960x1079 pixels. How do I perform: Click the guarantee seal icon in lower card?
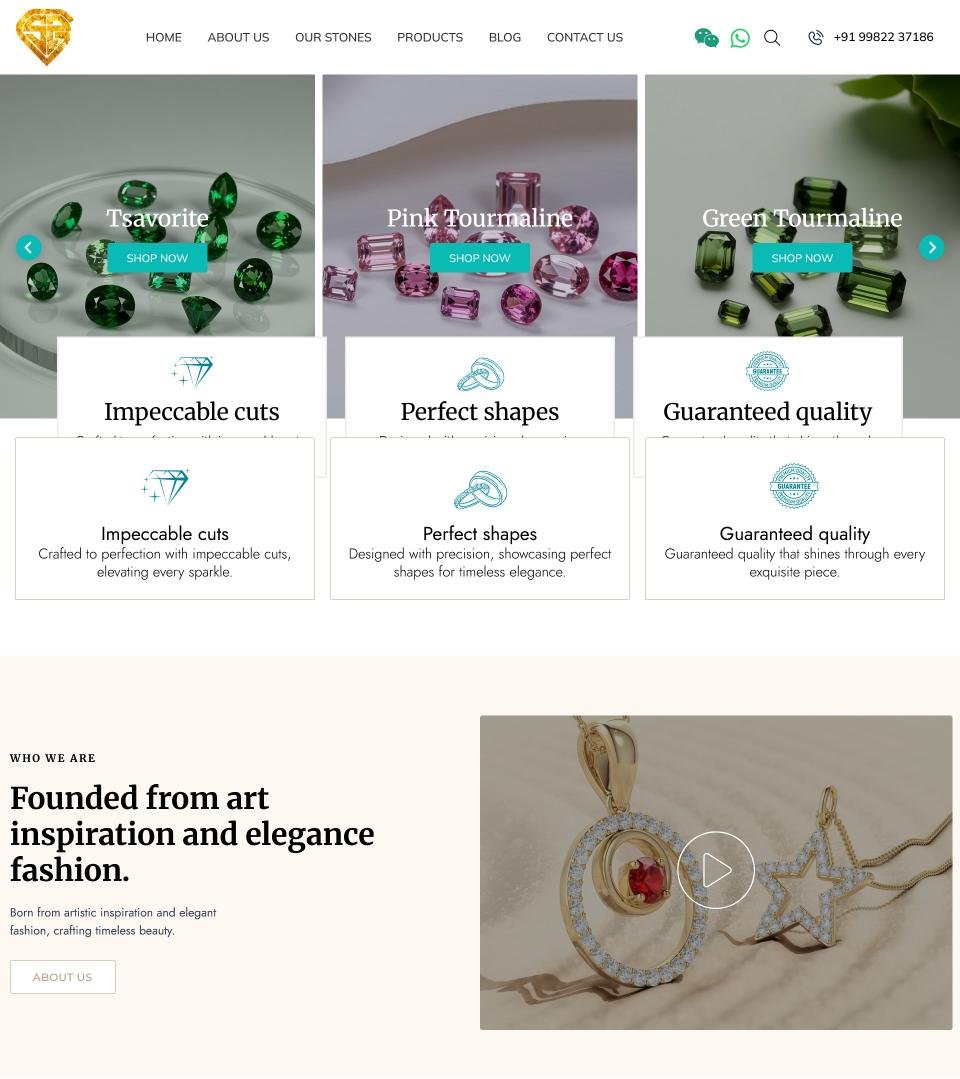tap(794, 486)
